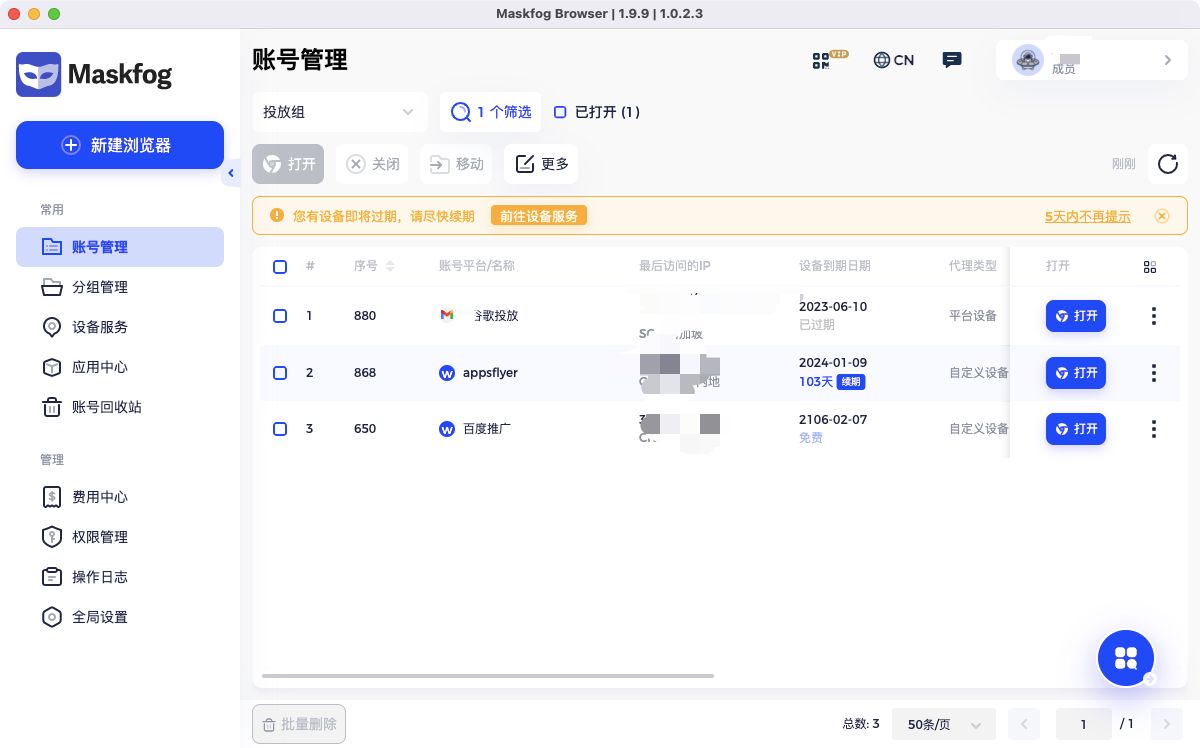Click the Maskfog logo icon

[x=38, y=74]
